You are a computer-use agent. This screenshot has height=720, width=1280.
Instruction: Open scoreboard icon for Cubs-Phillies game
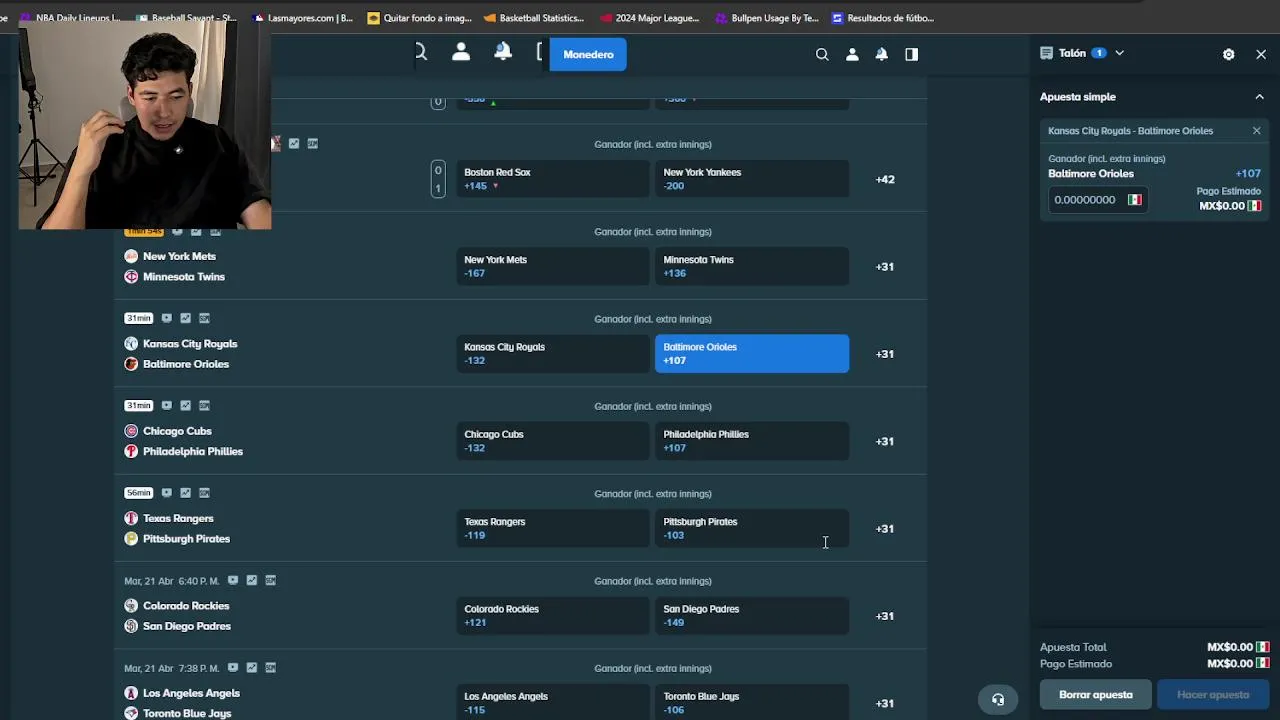click(x=204, y=405)
